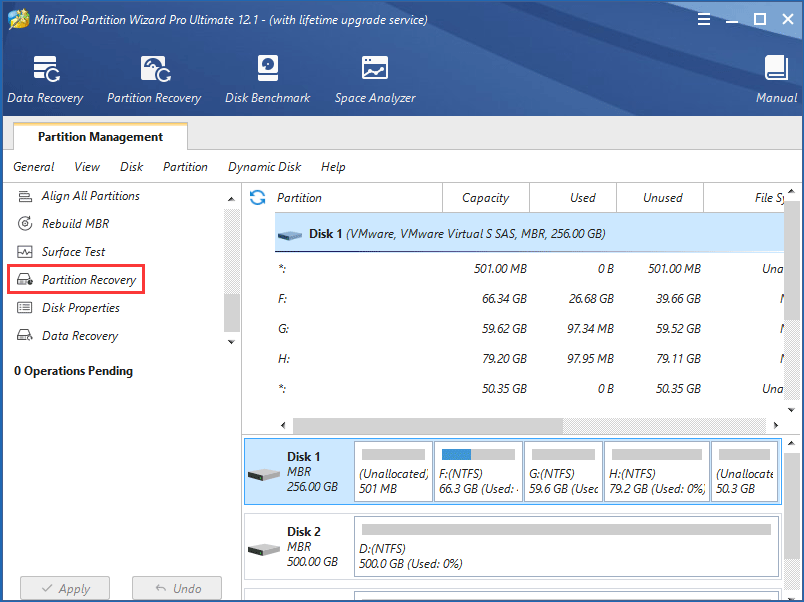Screen dimensions: 804x602
Task: Click the Undo button
Action: pyautogui.click(x=177, y=588)
